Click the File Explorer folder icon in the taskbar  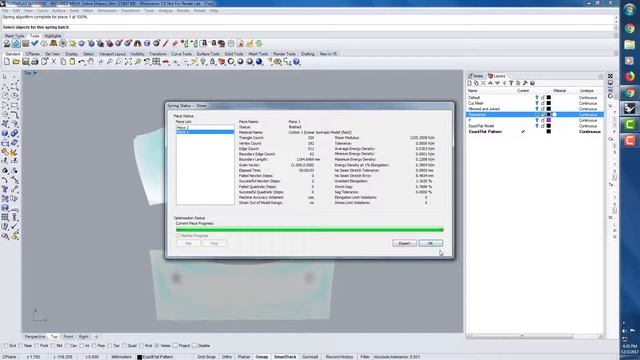tap(629, 44)
